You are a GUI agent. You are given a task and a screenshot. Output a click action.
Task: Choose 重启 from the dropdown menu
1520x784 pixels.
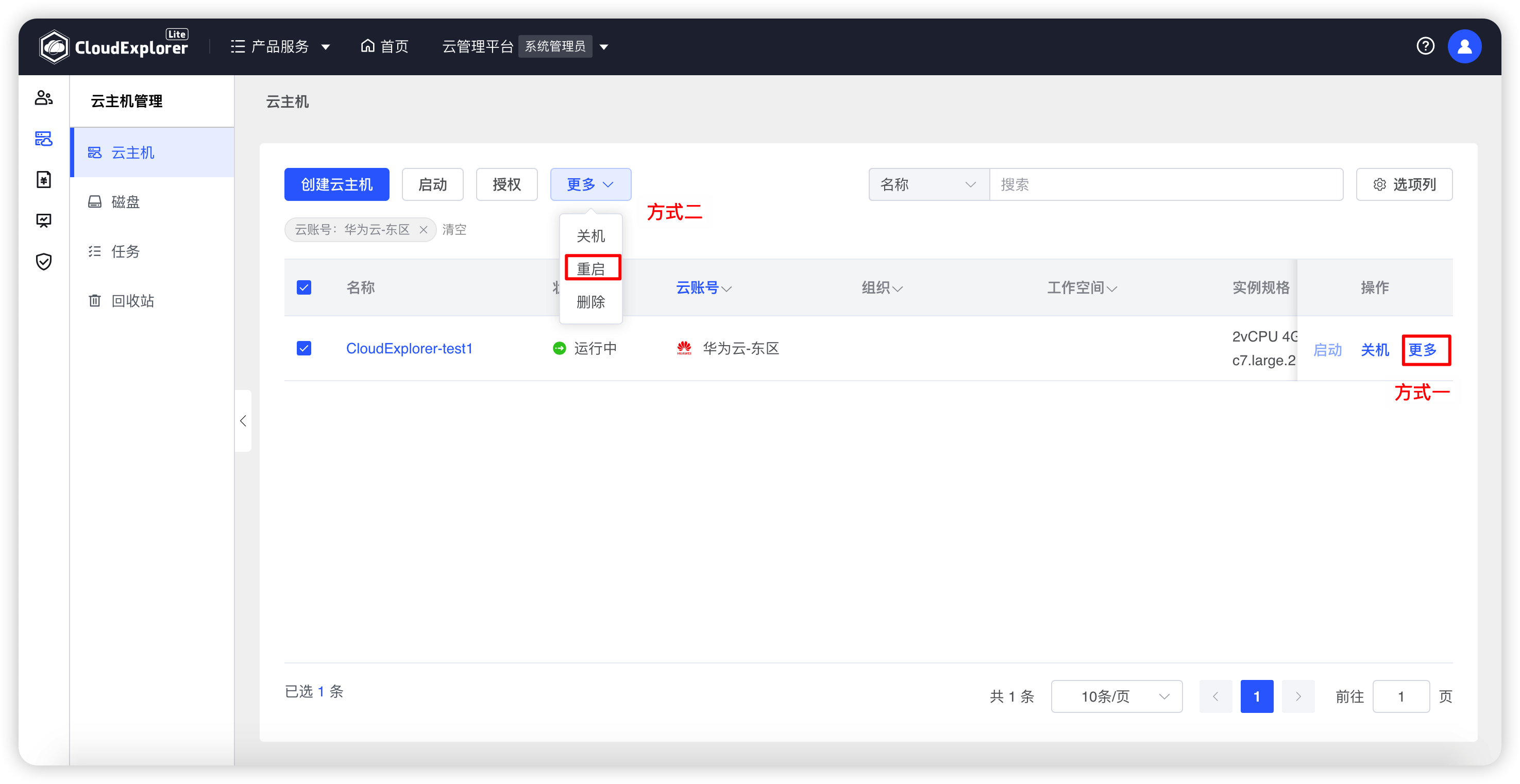(590, 269)
